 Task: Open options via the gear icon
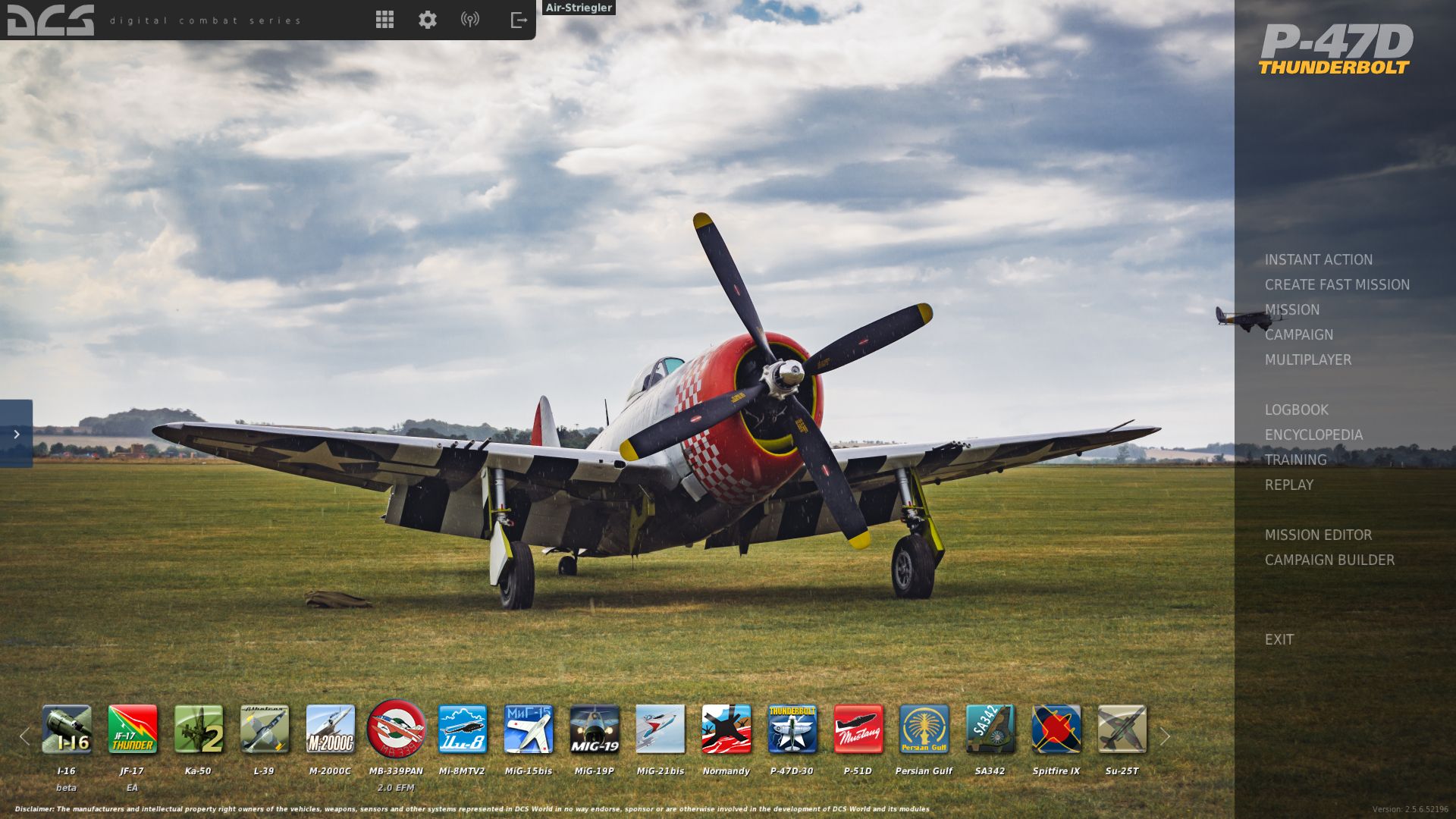coord(428,20)
